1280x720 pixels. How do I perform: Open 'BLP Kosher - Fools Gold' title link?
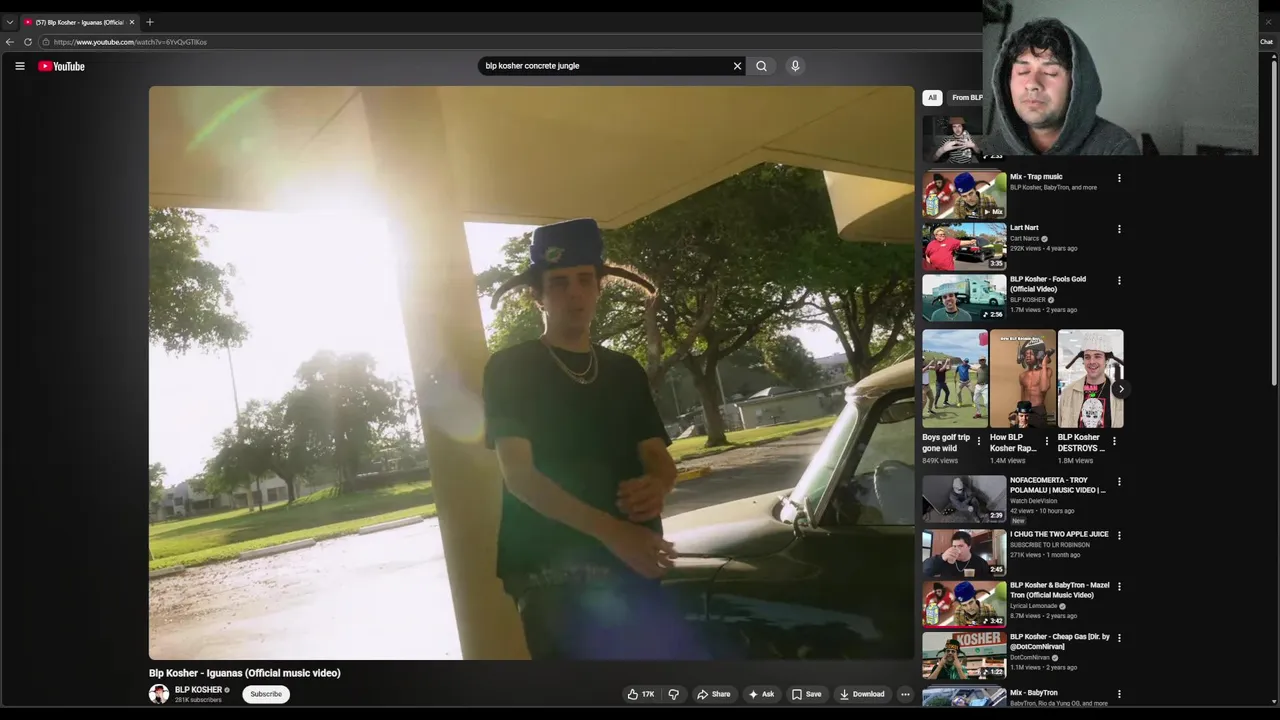pyautogui.click(x=1048, y=284)
